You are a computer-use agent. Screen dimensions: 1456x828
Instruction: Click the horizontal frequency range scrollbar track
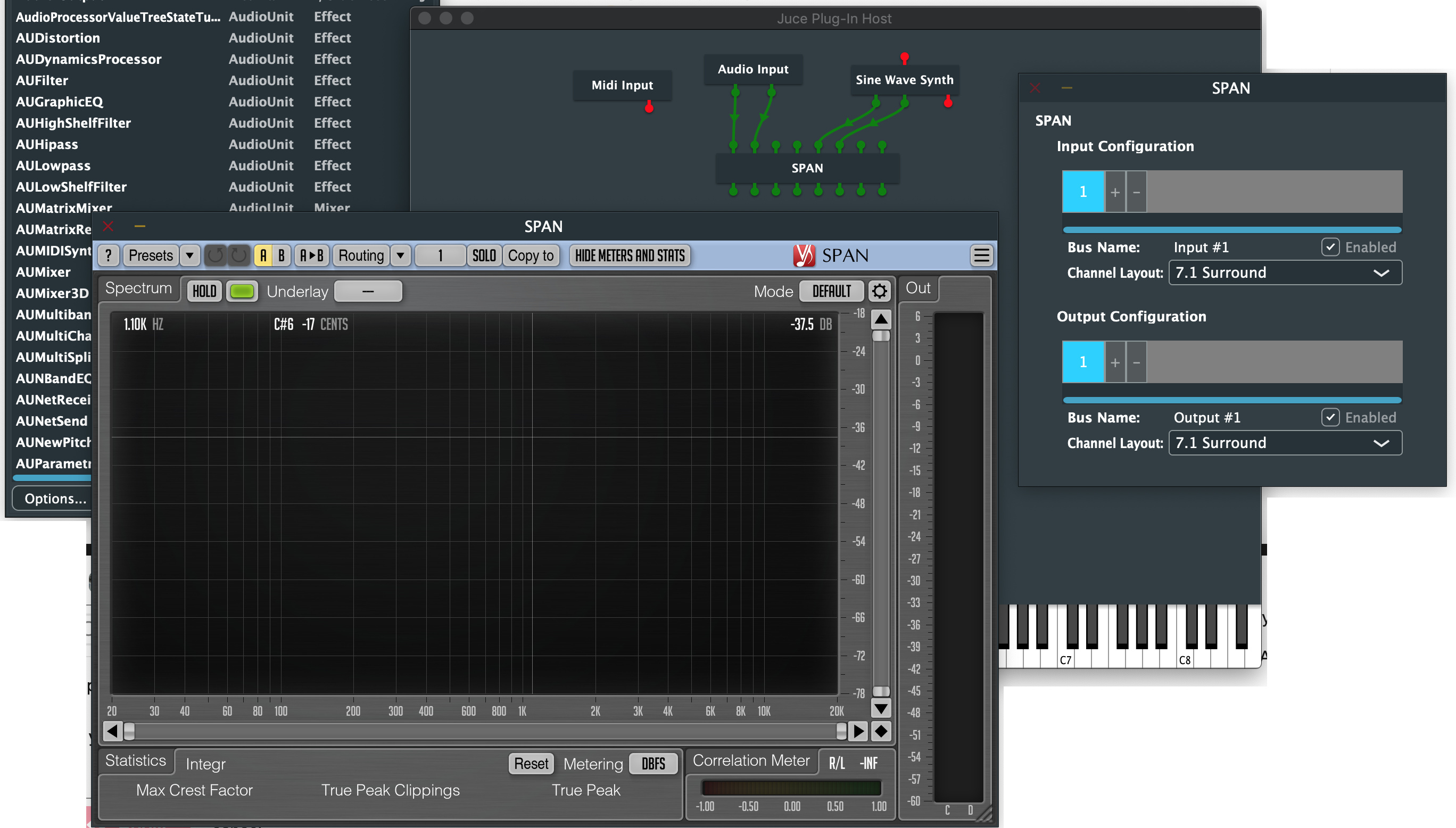click(x=483, y=731)
